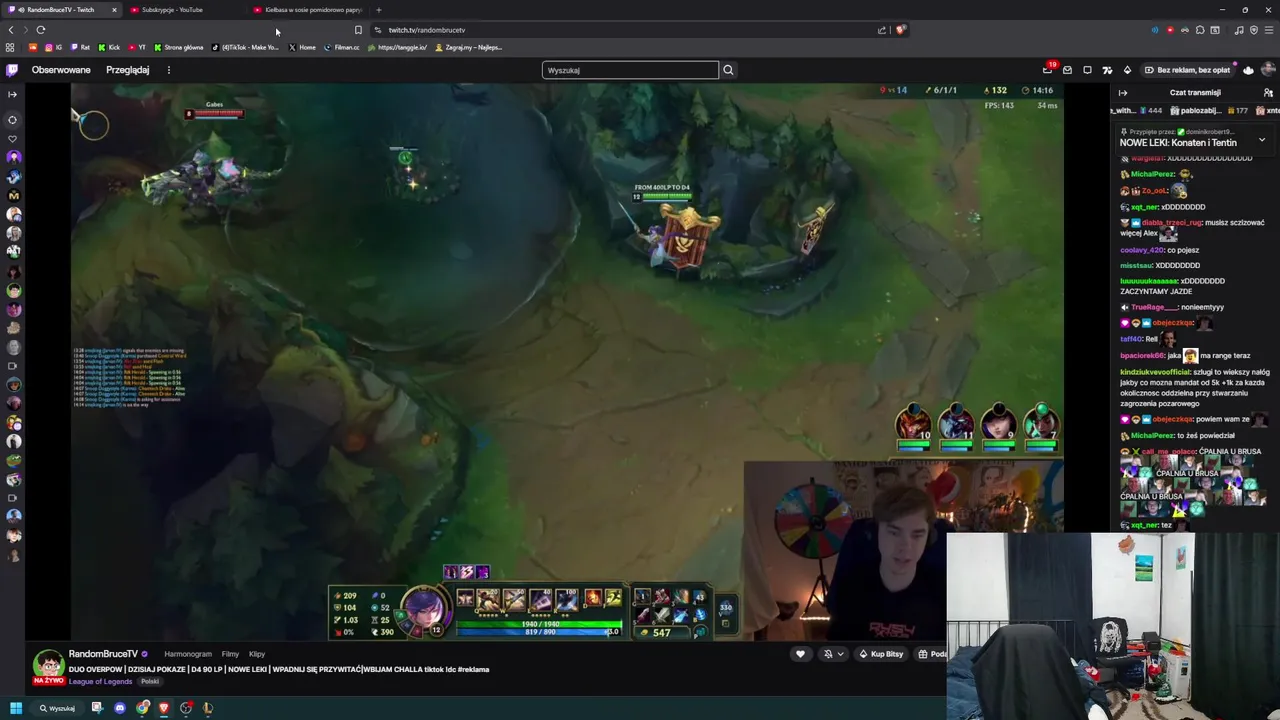Open Brave main hamburger menu

1268,30
